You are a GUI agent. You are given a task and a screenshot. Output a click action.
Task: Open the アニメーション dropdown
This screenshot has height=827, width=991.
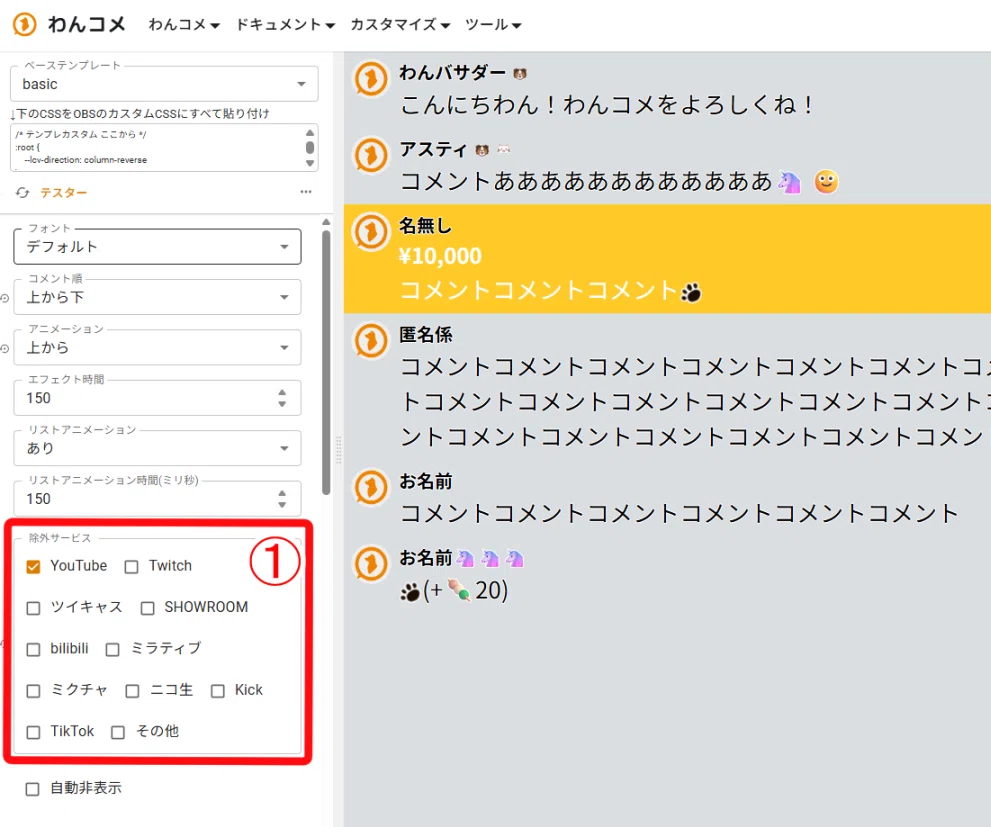click(157, 347)
